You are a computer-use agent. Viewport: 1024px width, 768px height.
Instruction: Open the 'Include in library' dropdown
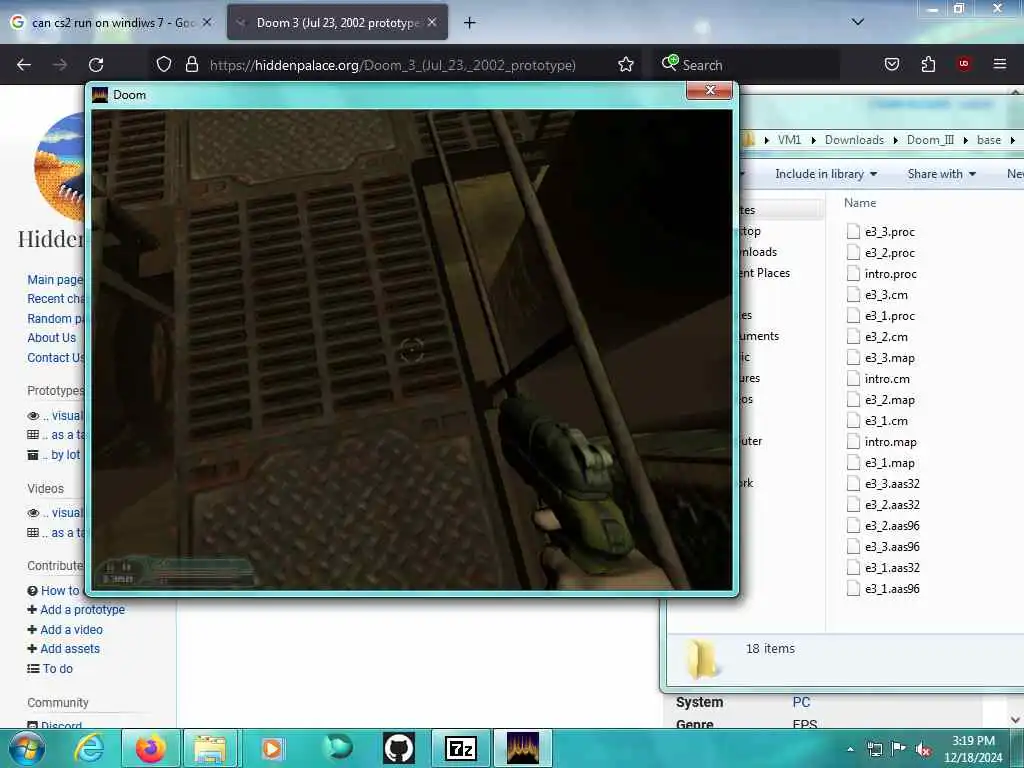tap(826, 174)
